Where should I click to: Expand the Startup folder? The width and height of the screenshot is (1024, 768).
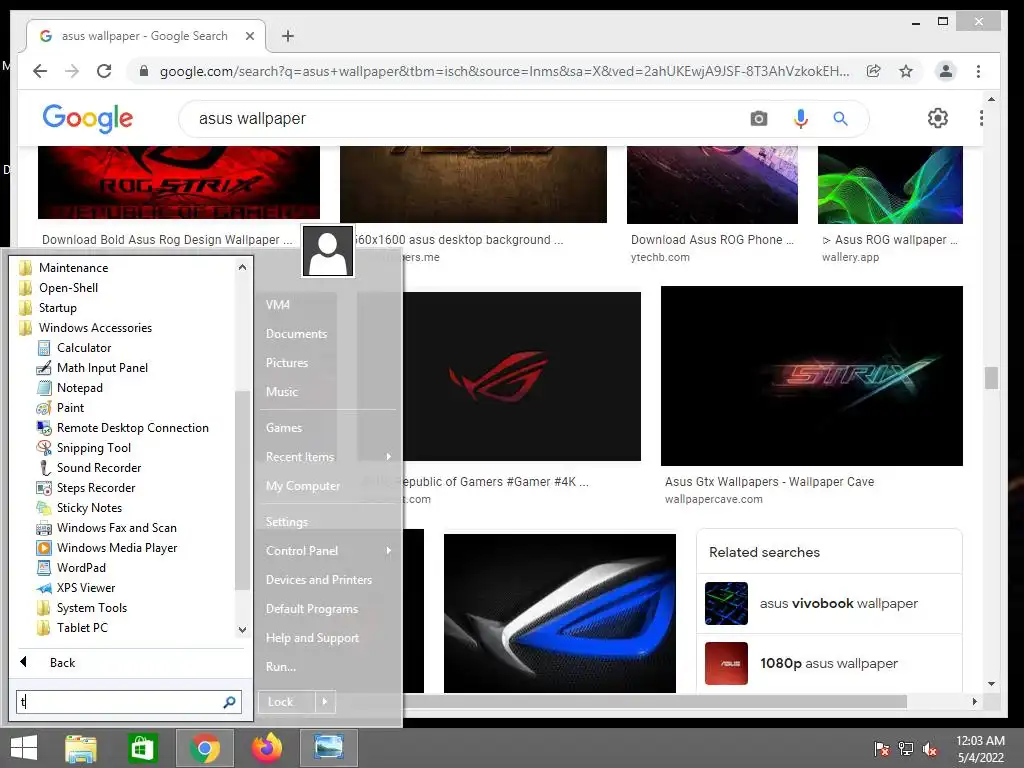pyautogui.click(x=57, y=308)
